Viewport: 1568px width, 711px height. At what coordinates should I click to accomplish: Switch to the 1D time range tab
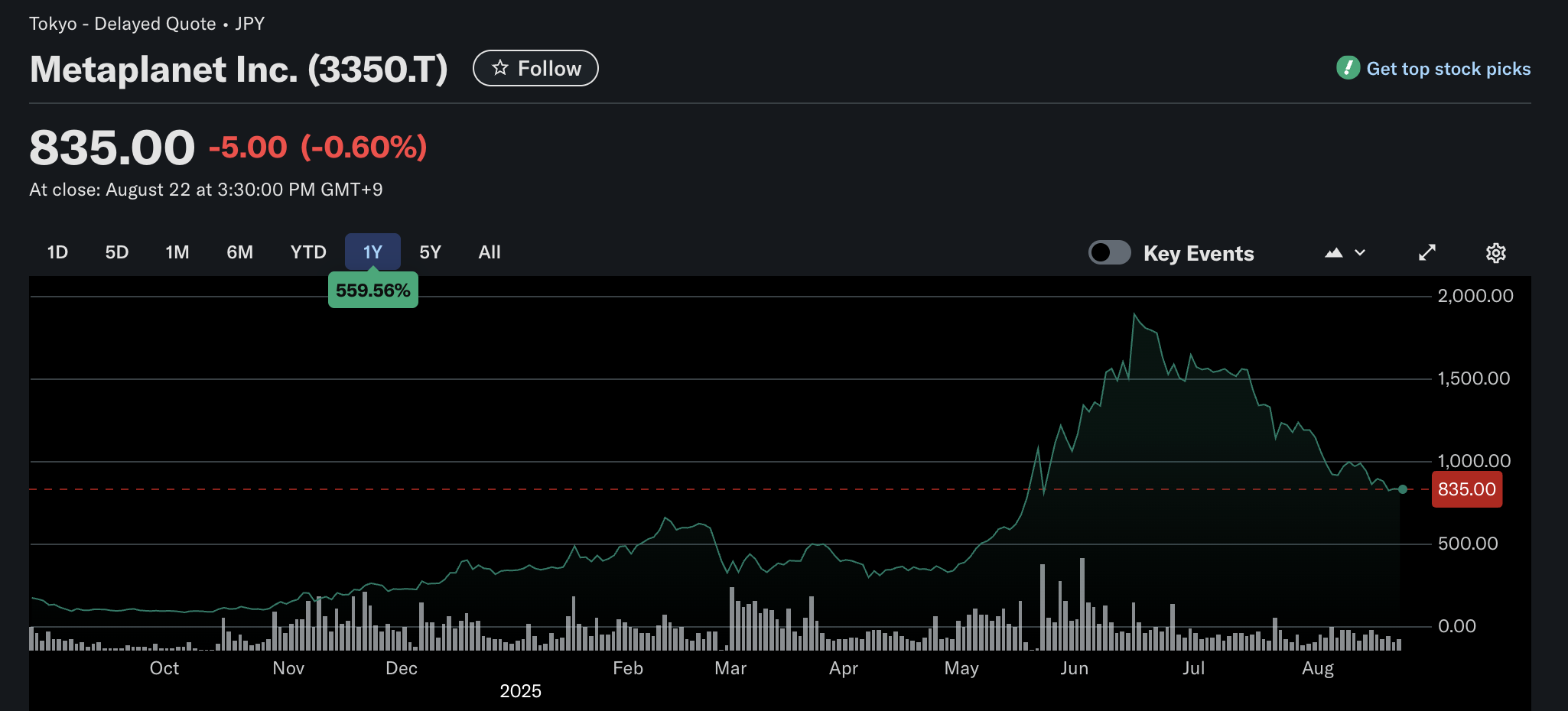[57, 252]
